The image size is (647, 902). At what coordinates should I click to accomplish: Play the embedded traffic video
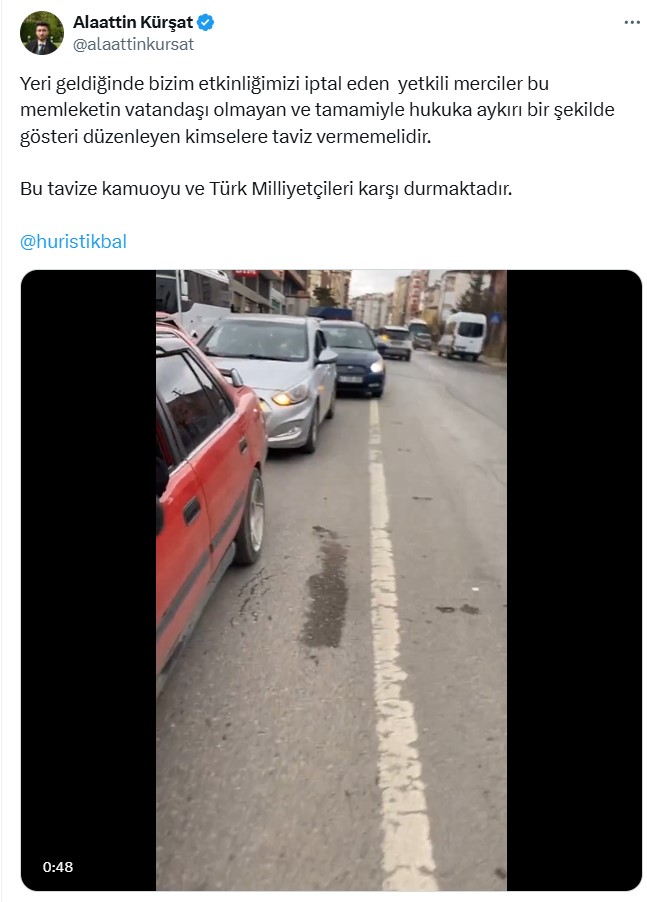pos(331,580)
